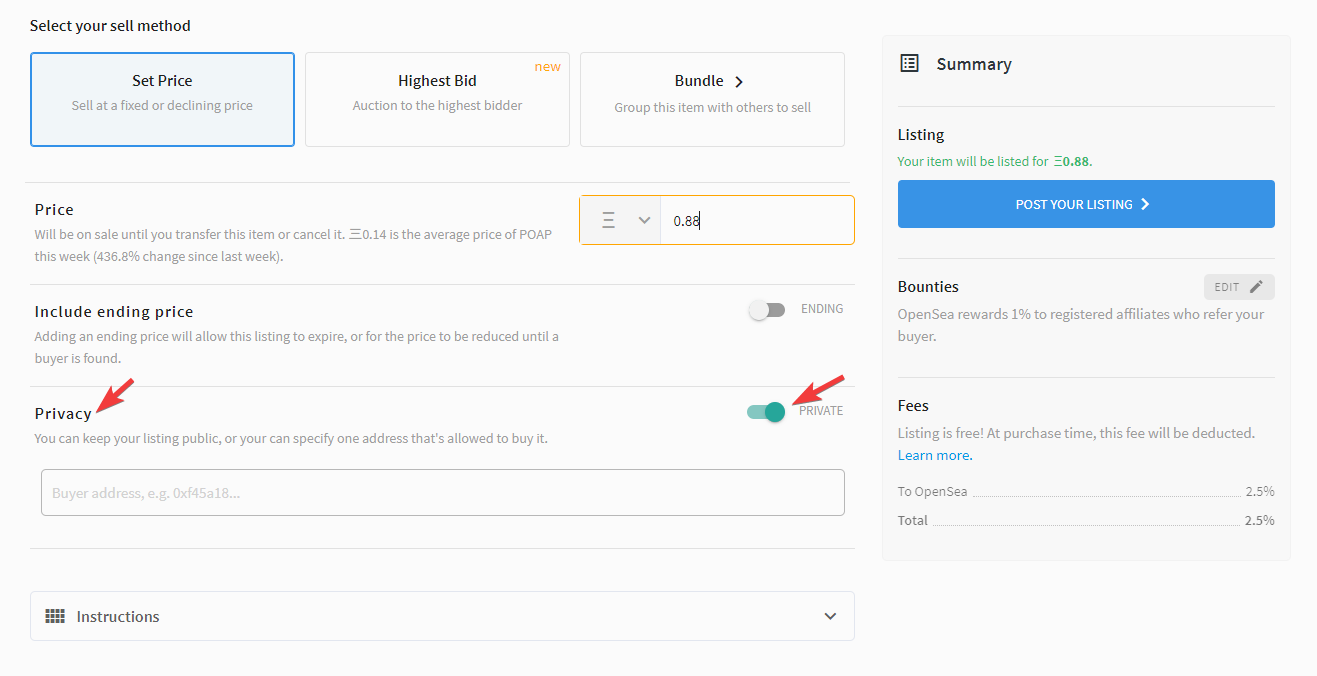Click the buyer address input field
The image size is (1317, 676).
(x=442, y=493)
